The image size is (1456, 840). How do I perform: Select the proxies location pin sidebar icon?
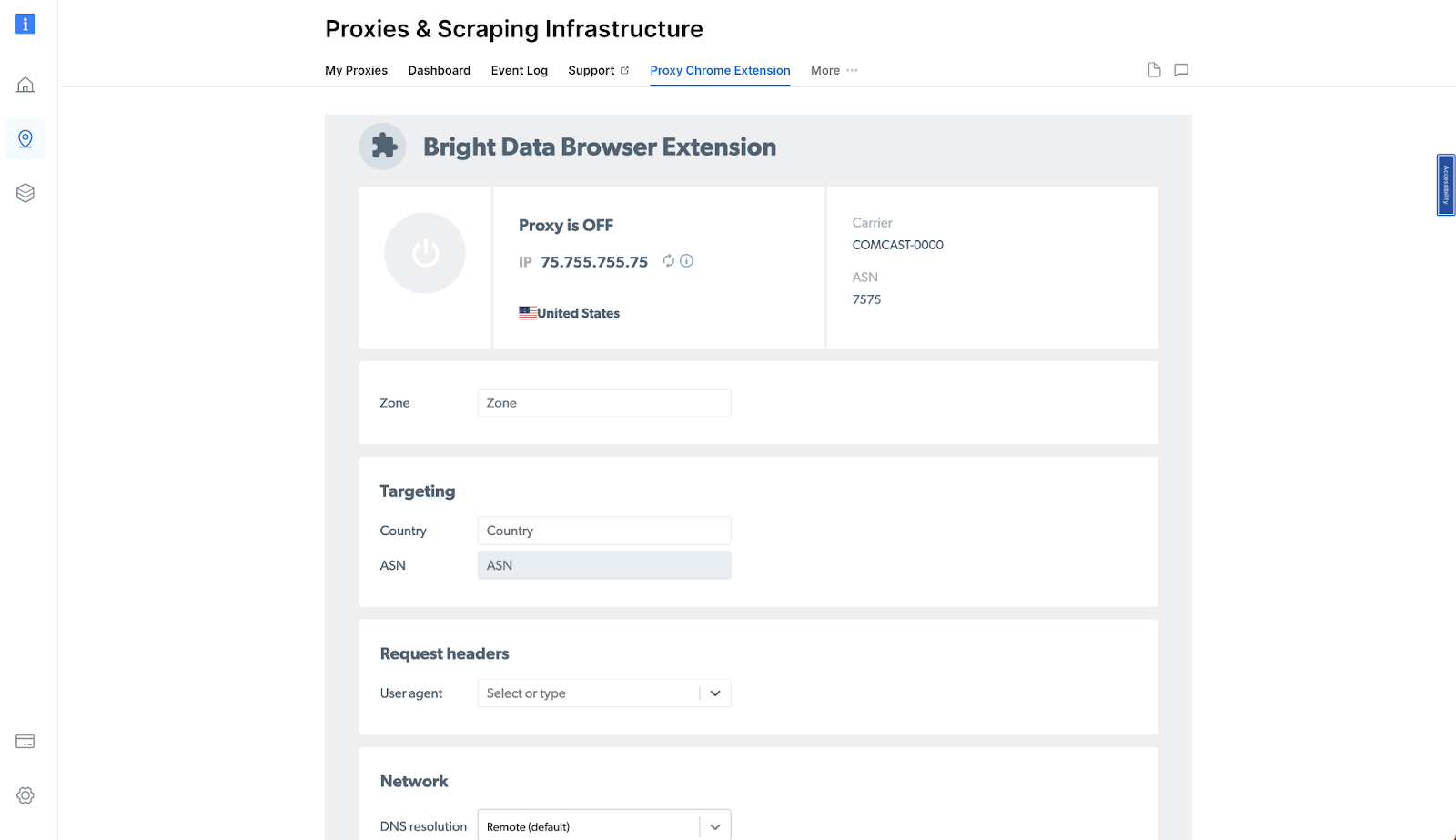point(25,139)
